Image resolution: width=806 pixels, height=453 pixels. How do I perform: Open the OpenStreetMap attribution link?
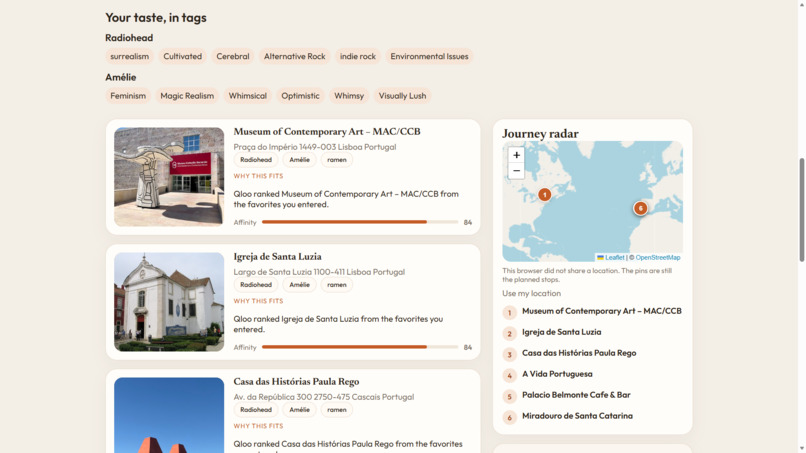(658, 258)
